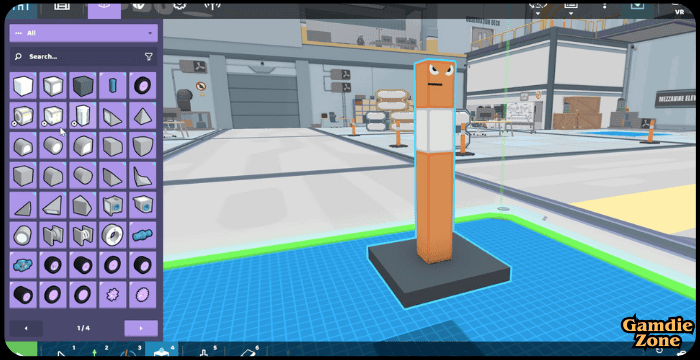
Task: Select the plain white cube block
Action: tap(23, 85)
